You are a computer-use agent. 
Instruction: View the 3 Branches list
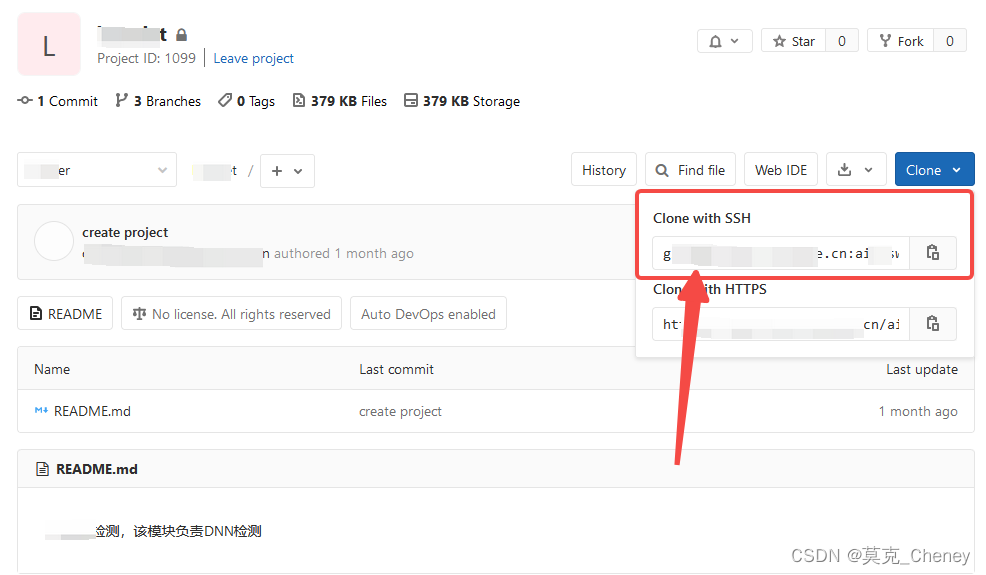[x=158, y=101]
